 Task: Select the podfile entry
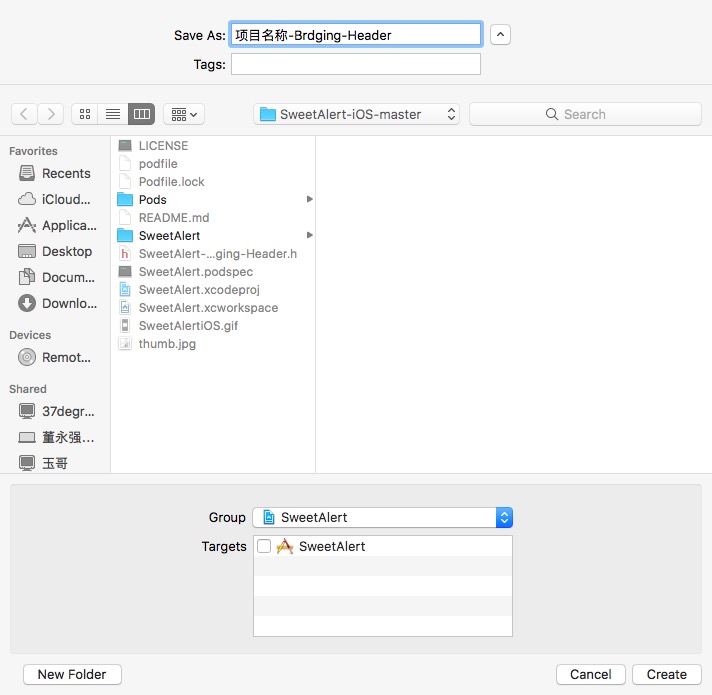coord(213,163)
